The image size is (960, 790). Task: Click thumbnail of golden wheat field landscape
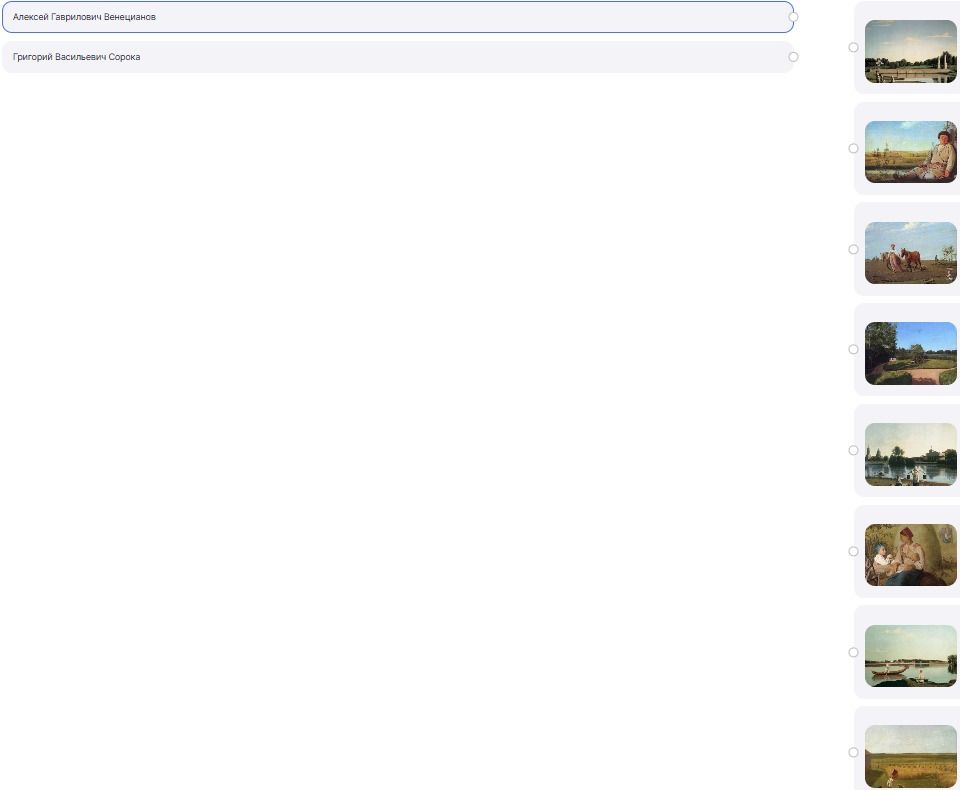click(x=910, y=756)
